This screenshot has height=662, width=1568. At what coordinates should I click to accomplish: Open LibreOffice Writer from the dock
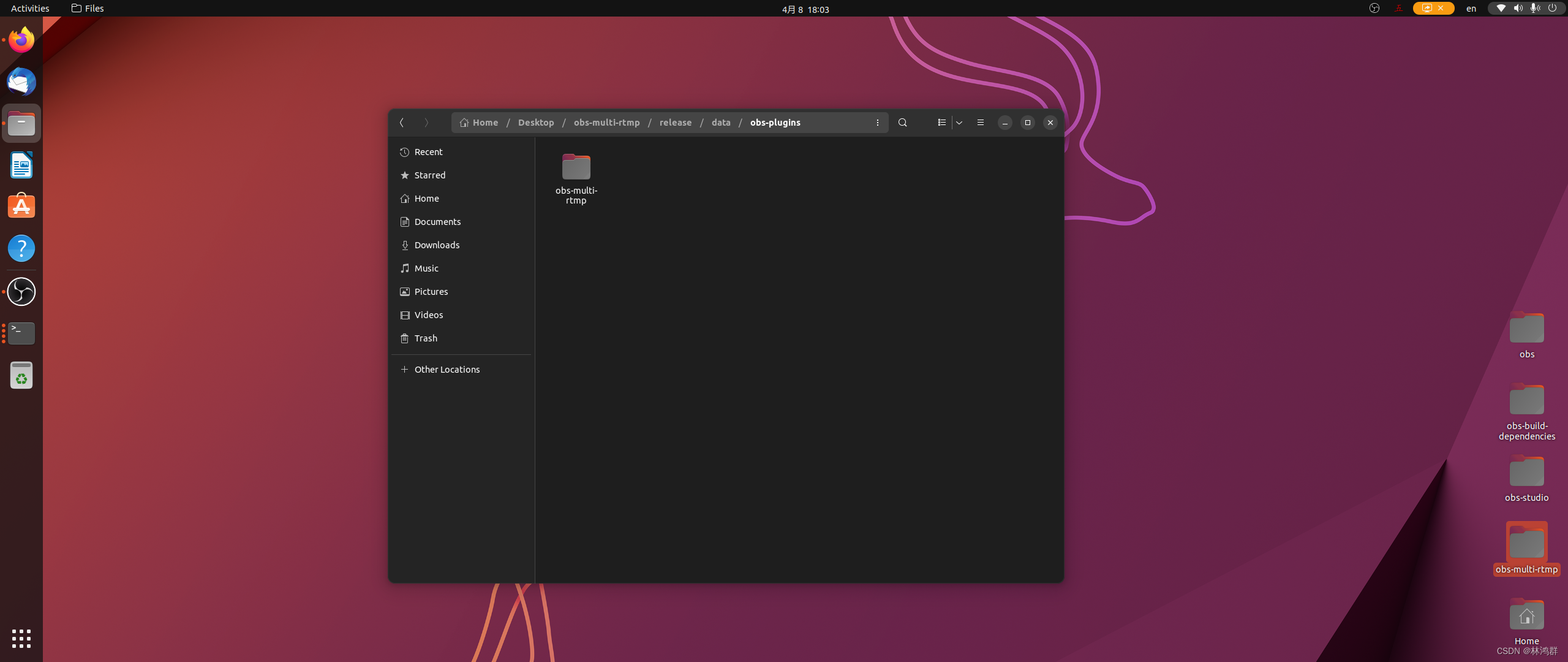point(21,165)
